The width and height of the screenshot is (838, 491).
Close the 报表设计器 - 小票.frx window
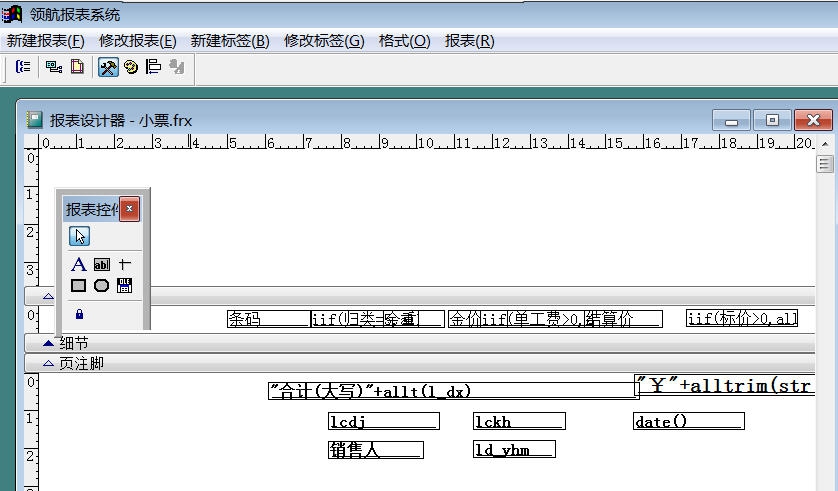click(813, 120)
